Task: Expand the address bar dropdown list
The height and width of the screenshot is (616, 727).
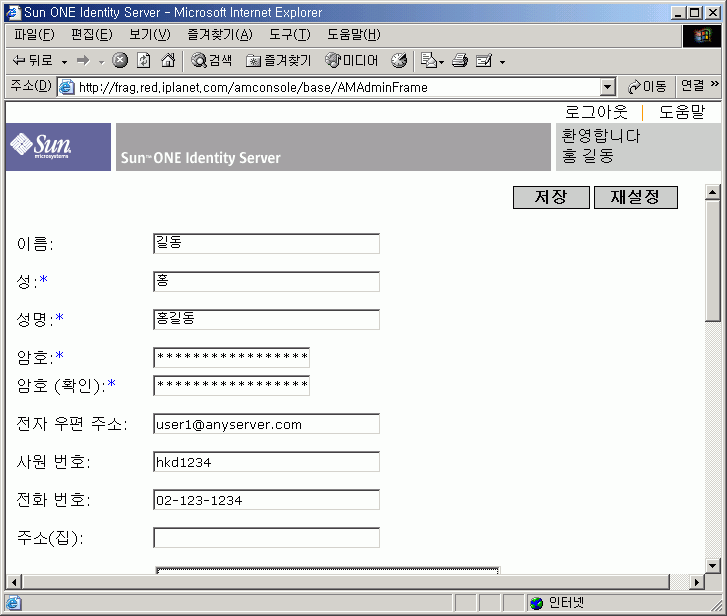Action: (x=607, y=87)
